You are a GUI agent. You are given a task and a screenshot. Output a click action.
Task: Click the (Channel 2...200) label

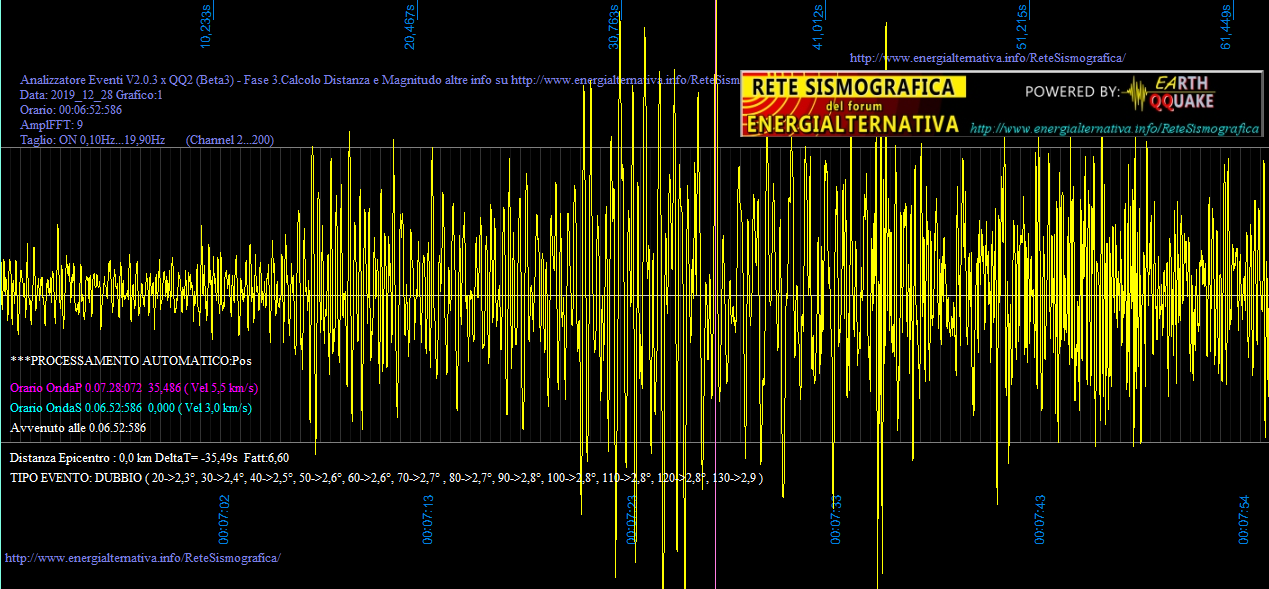230,140
